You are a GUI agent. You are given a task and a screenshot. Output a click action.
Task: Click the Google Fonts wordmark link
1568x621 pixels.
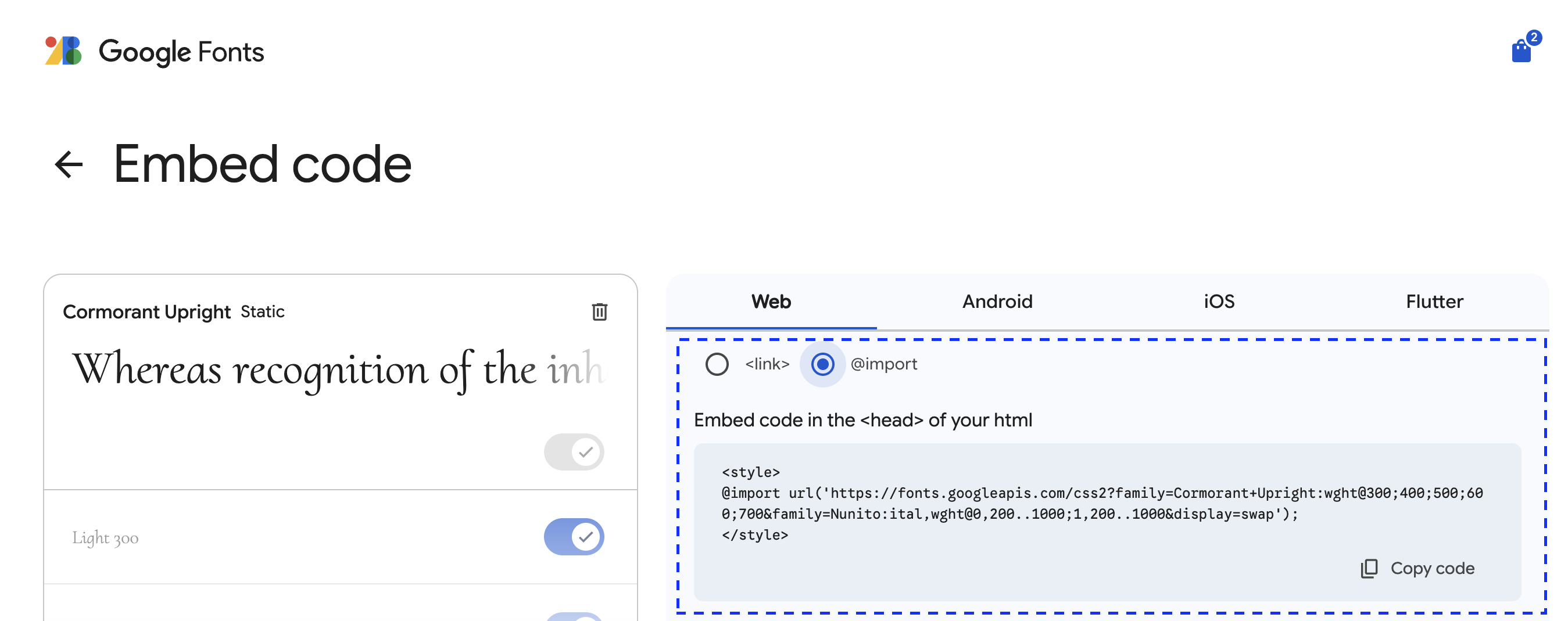click(181, 52)
